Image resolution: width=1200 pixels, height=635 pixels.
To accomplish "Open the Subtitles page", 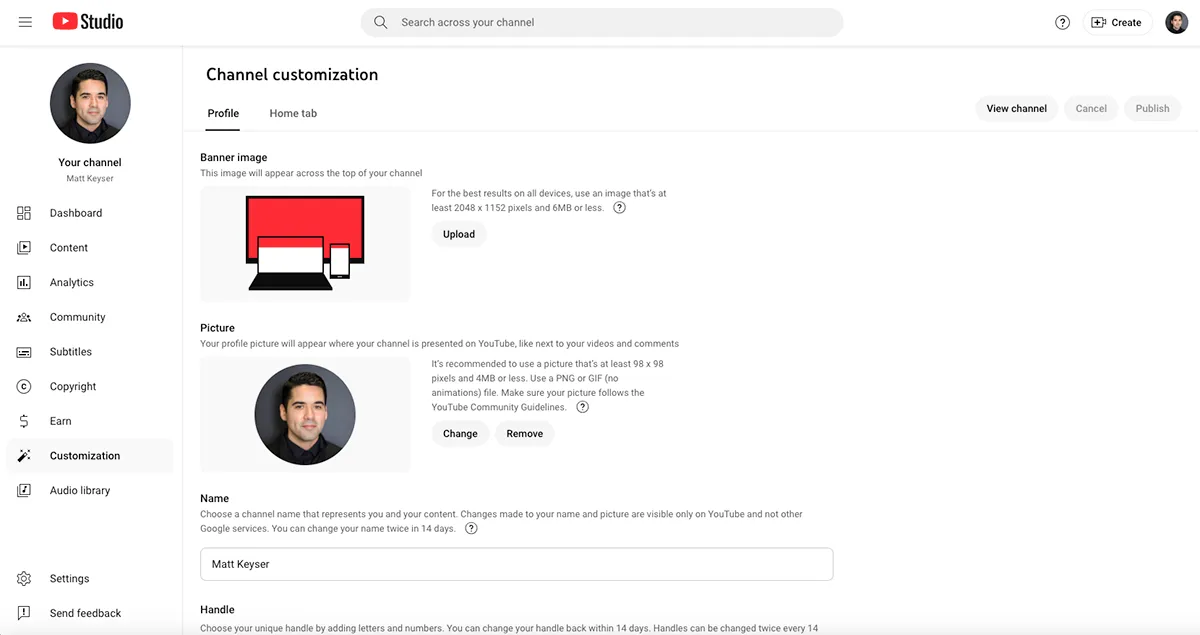I will [70, 352].
